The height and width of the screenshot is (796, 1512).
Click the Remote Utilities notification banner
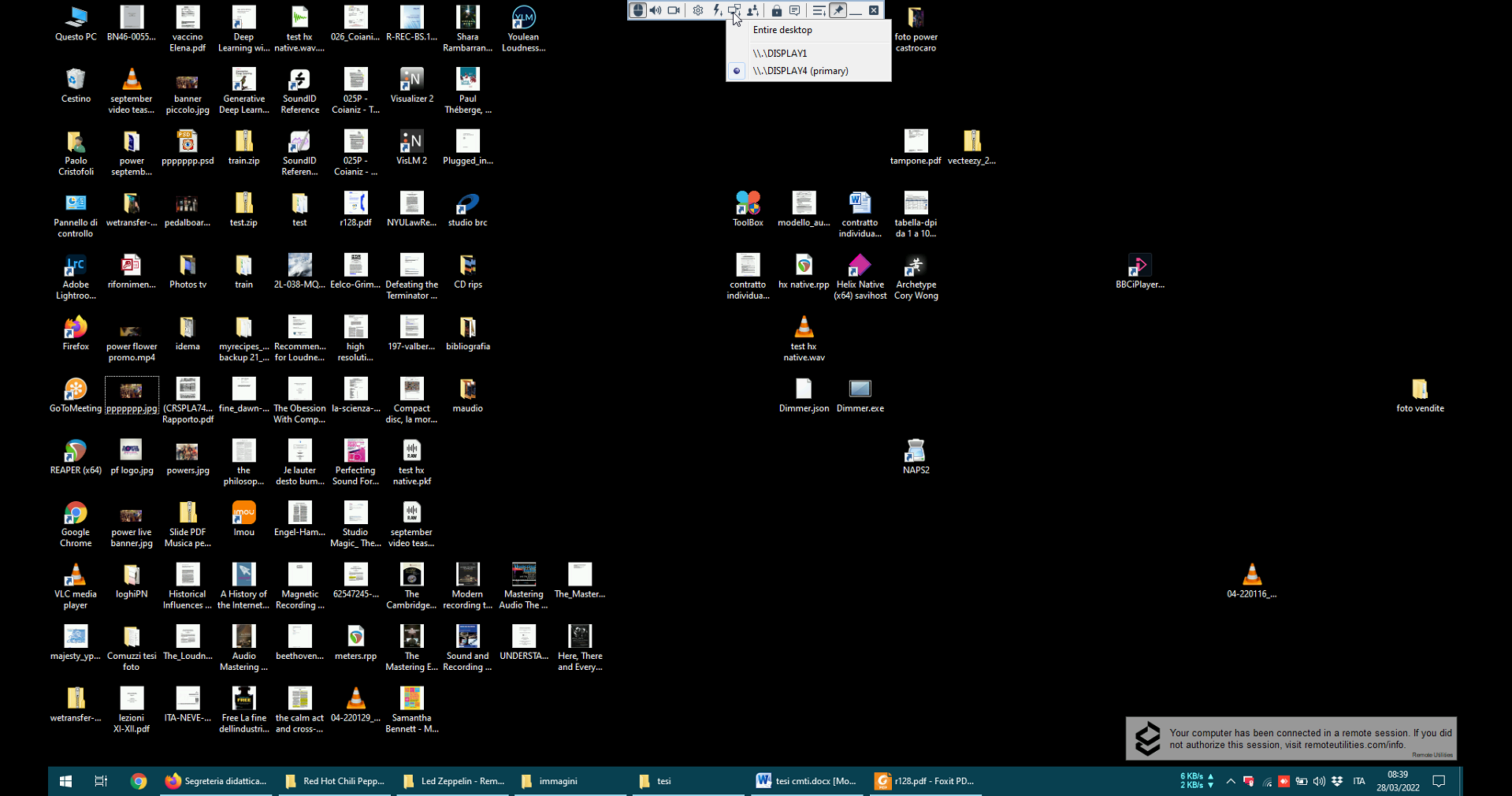coord(1291,738)
